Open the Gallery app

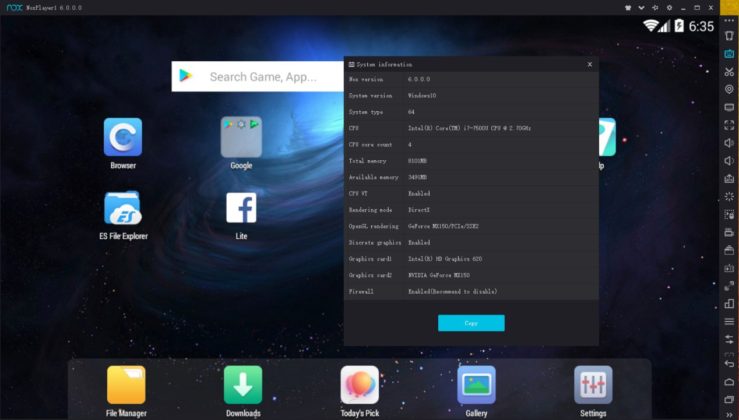coord(477,385)
